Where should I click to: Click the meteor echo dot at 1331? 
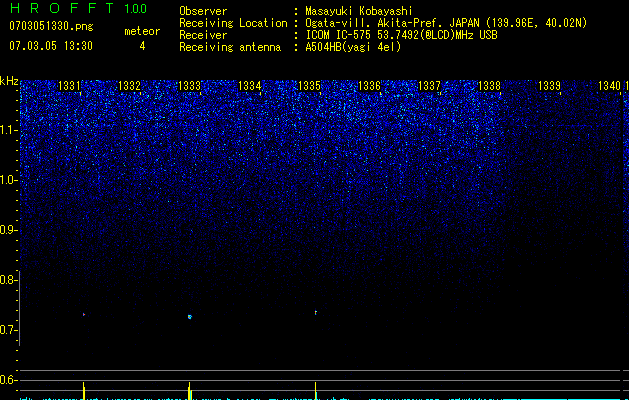[x=84, y=315]
